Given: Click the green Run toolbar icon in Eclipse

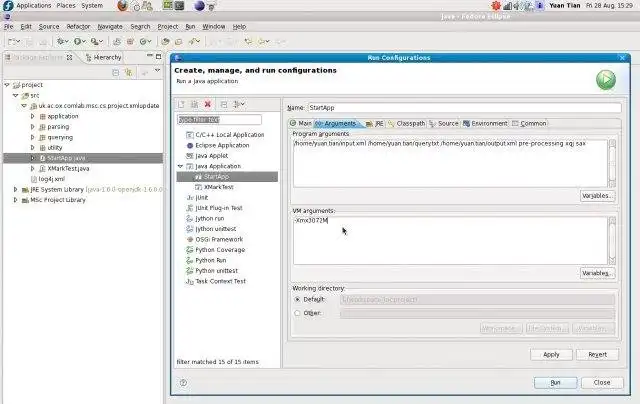Looking at the screenshot, I should click(79, 41).
